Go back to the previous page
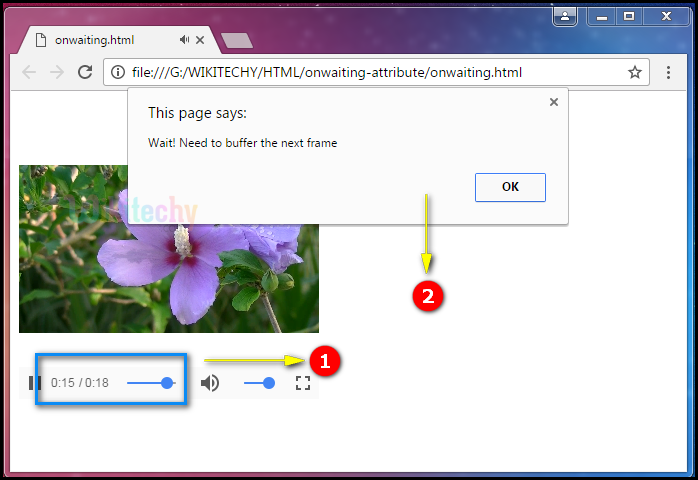 click(x=29, y=73)
